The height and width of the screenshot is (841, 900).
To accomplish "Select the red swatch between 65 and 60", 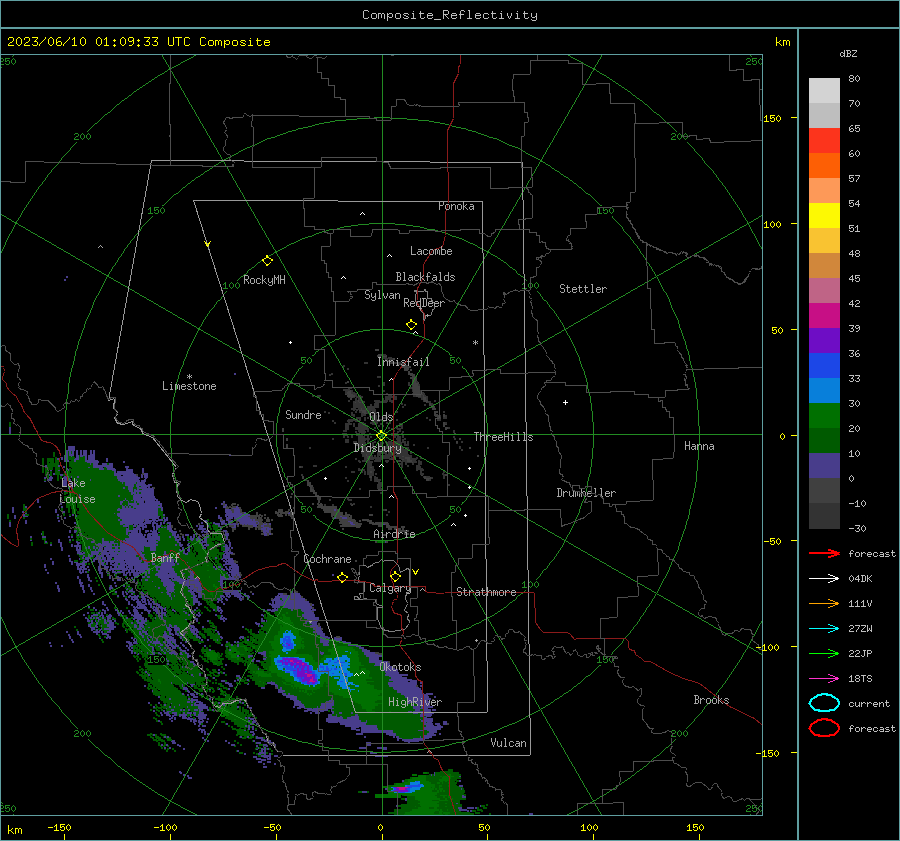I will [x=824, y=140].
